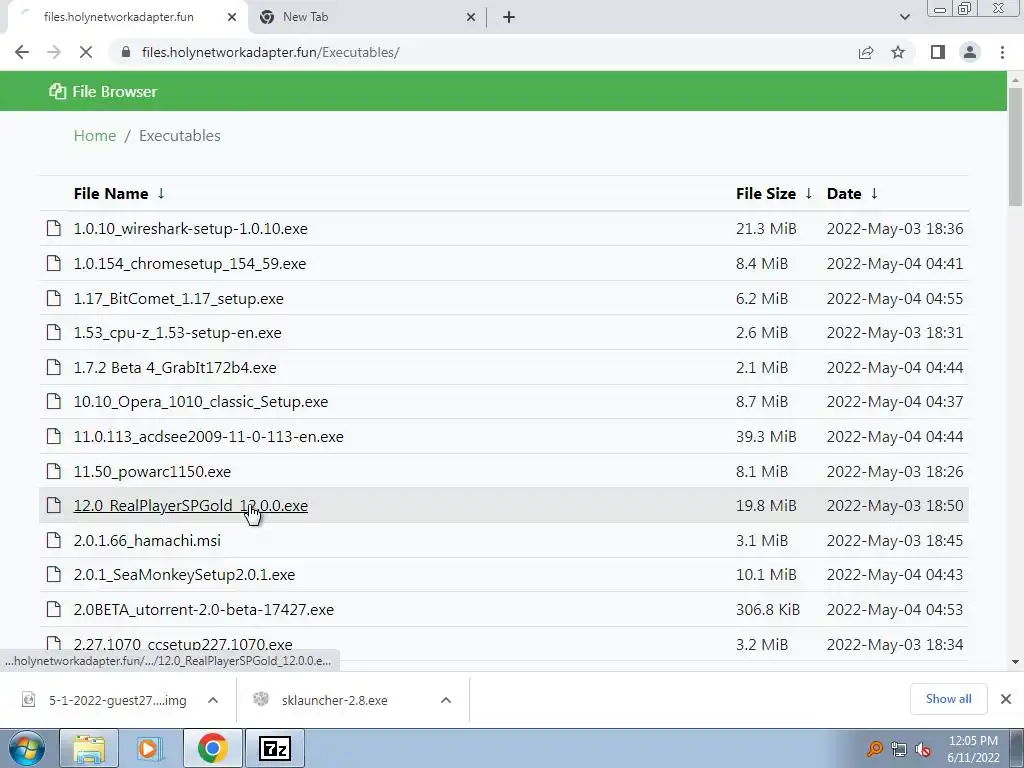Click Show all downloads button
Viewport: 1024px width, 768px height.
[x=948, y=699]
